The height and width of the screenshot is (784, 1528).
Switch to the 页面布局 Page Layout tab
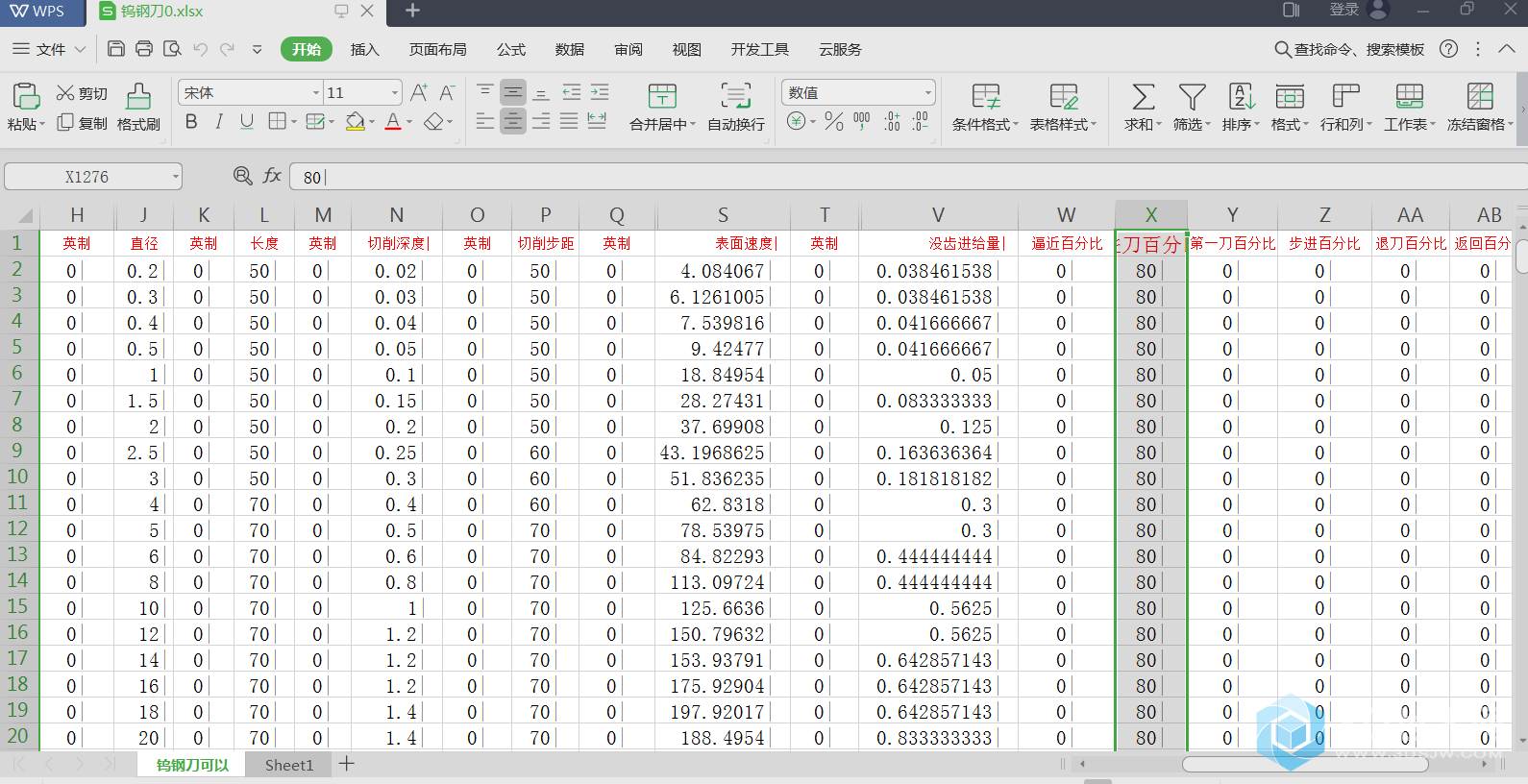(438, 49)
